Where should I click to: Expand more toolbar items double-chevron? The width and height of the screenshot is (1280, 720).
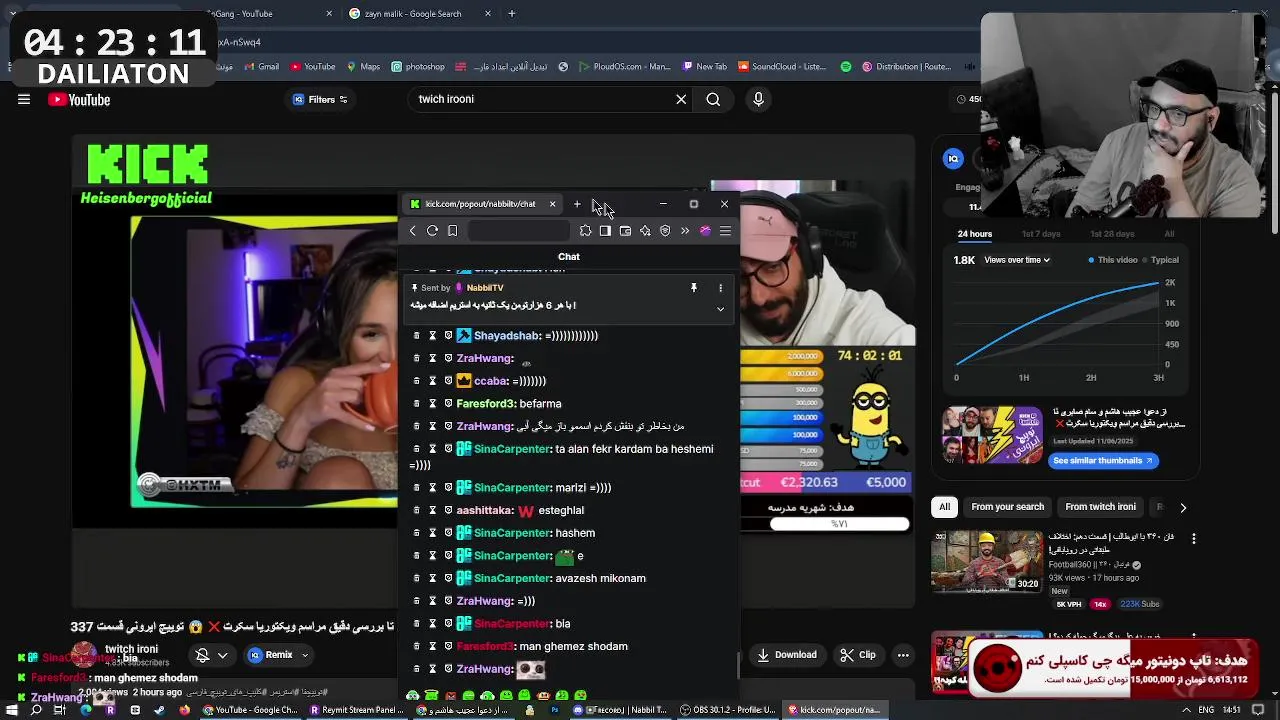[685, 231]
